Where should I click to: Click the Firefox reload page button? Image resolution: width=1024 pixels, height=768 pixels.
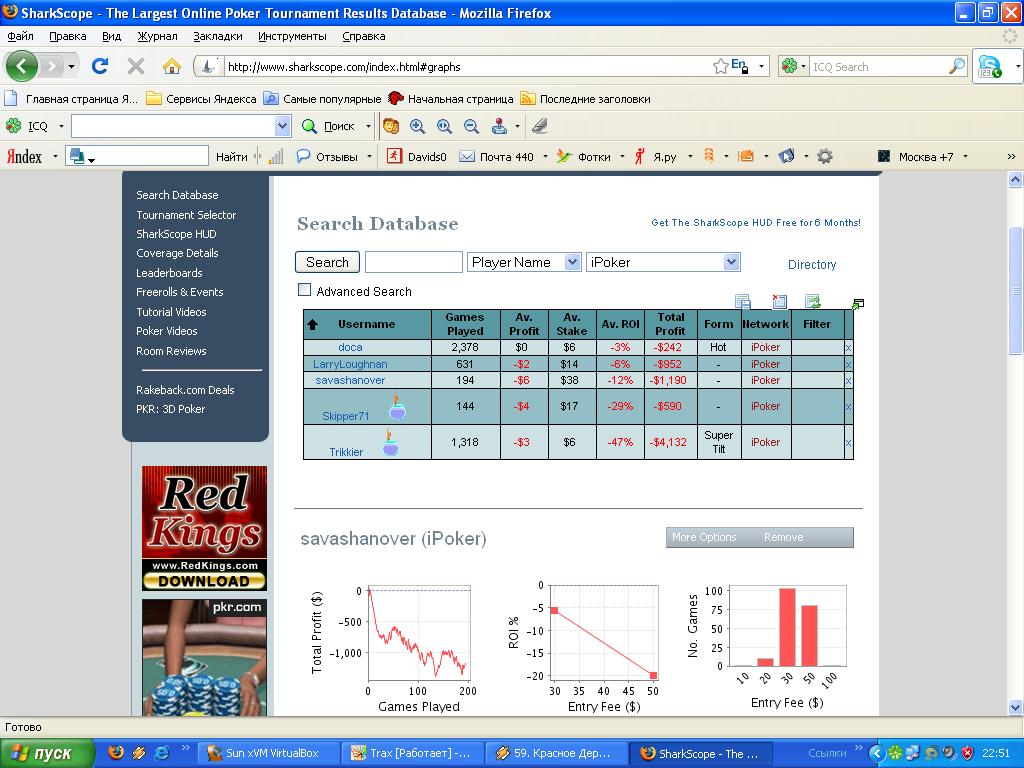tap(99, 66)
